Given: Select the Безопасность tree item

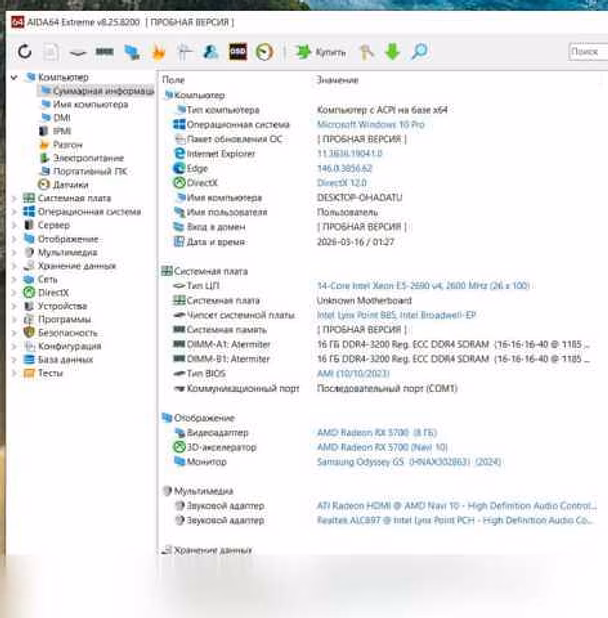Looking at the screenshot, I should point(60,333).
